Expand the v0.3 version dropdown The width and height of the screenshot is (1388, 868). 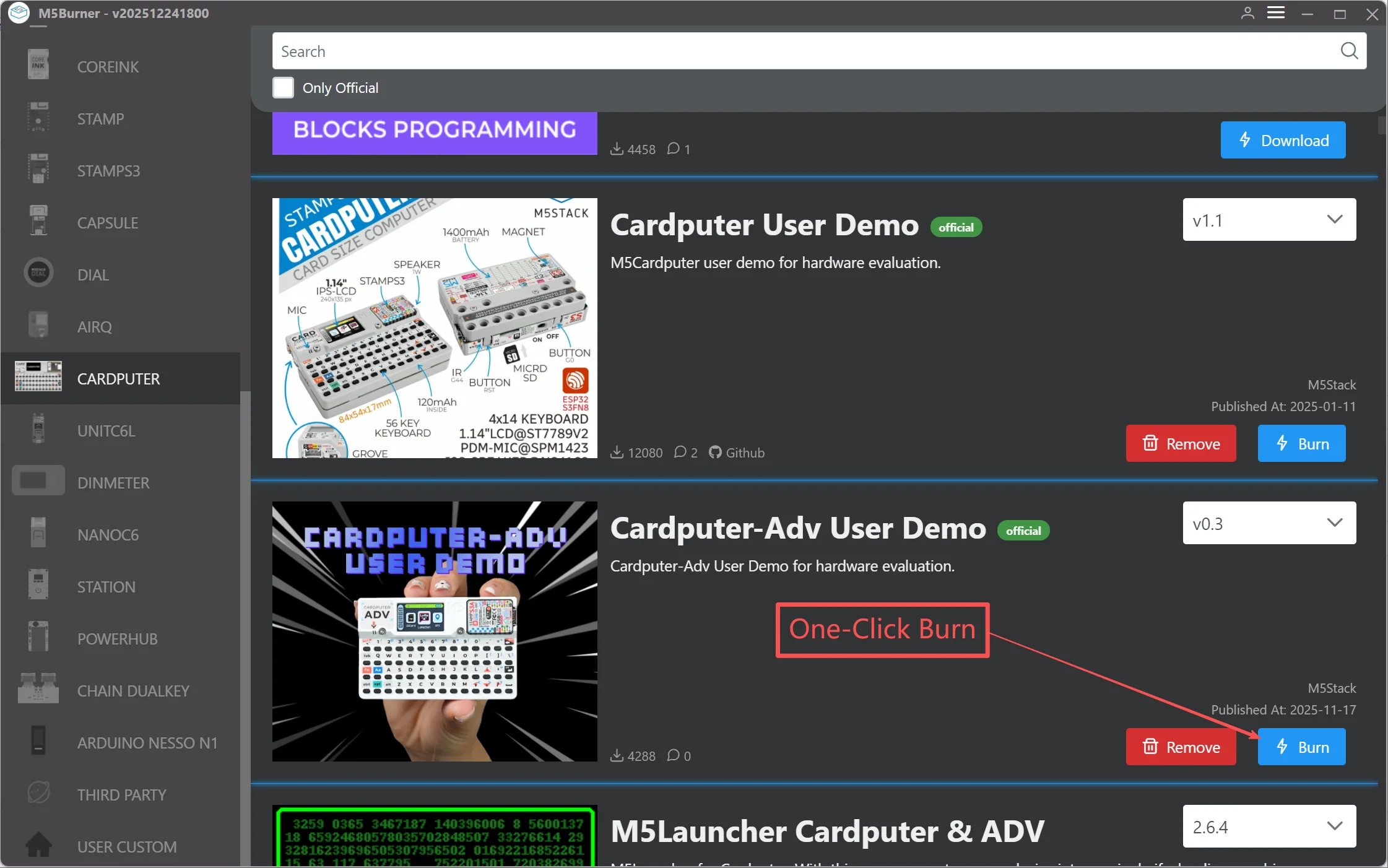click(1269, 523)
